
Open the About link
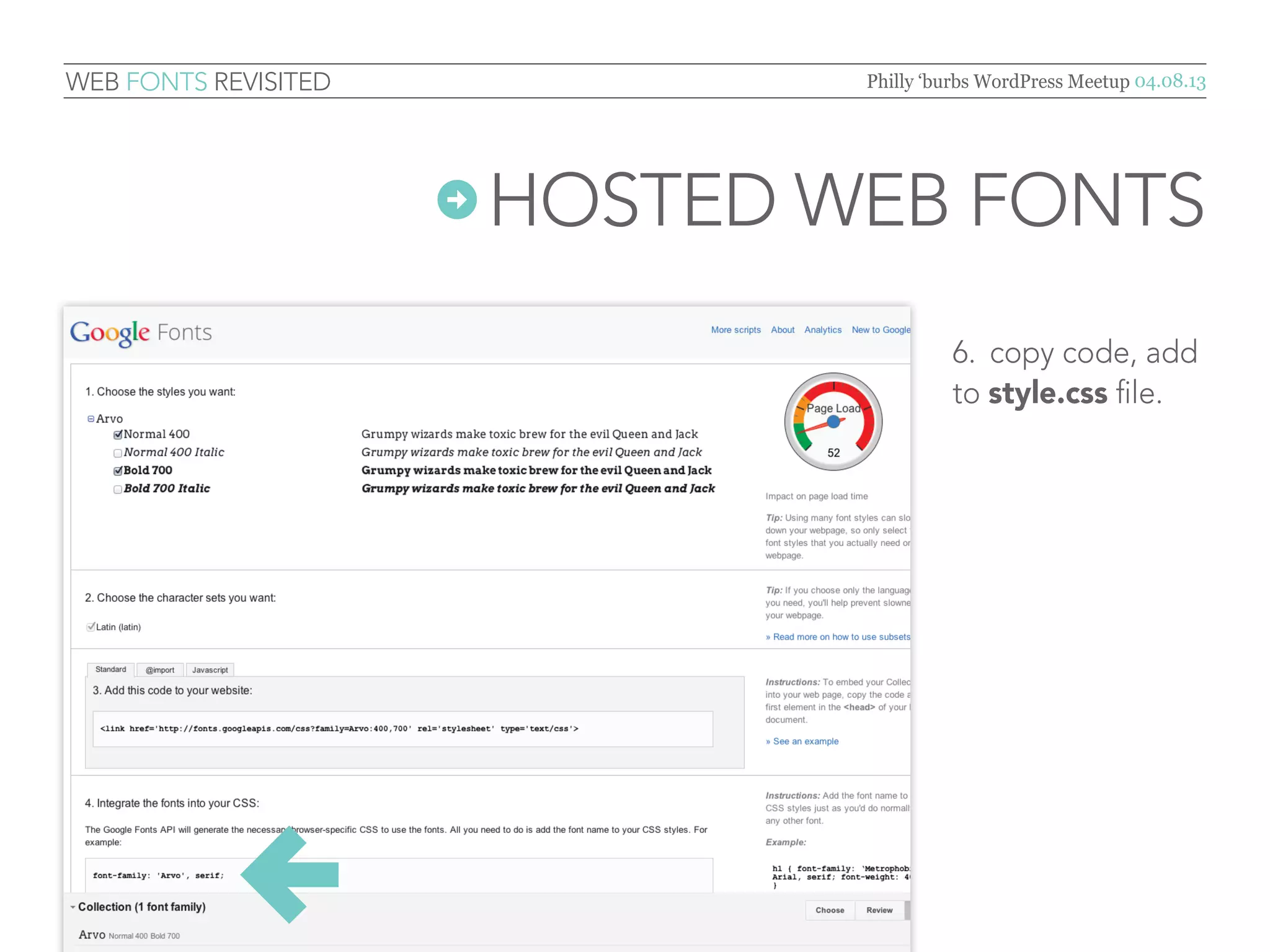pyautogui.click(x=783, y=330)
